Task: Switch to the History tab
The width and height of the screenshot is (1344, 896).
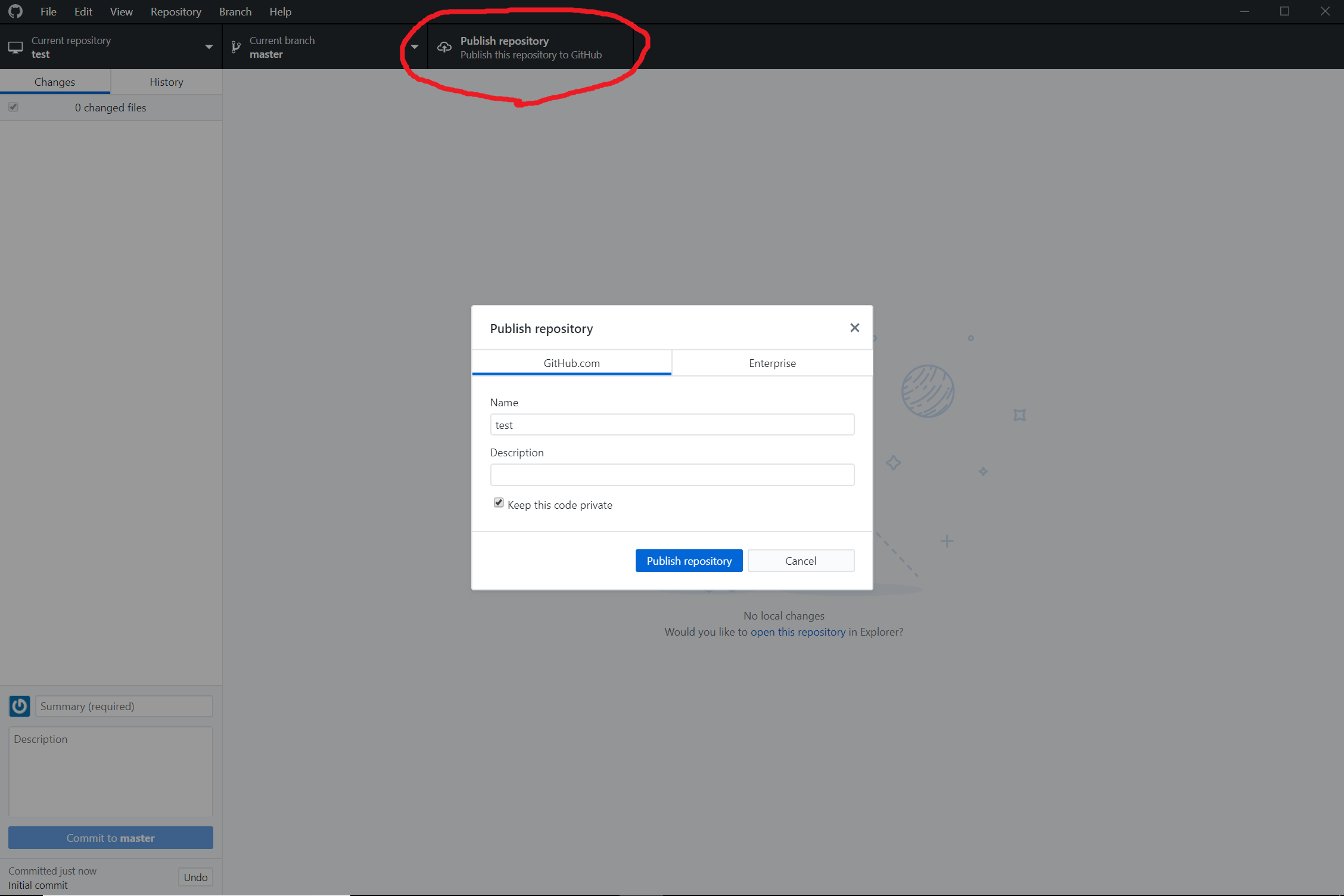Action: click(x=166, y=82)
